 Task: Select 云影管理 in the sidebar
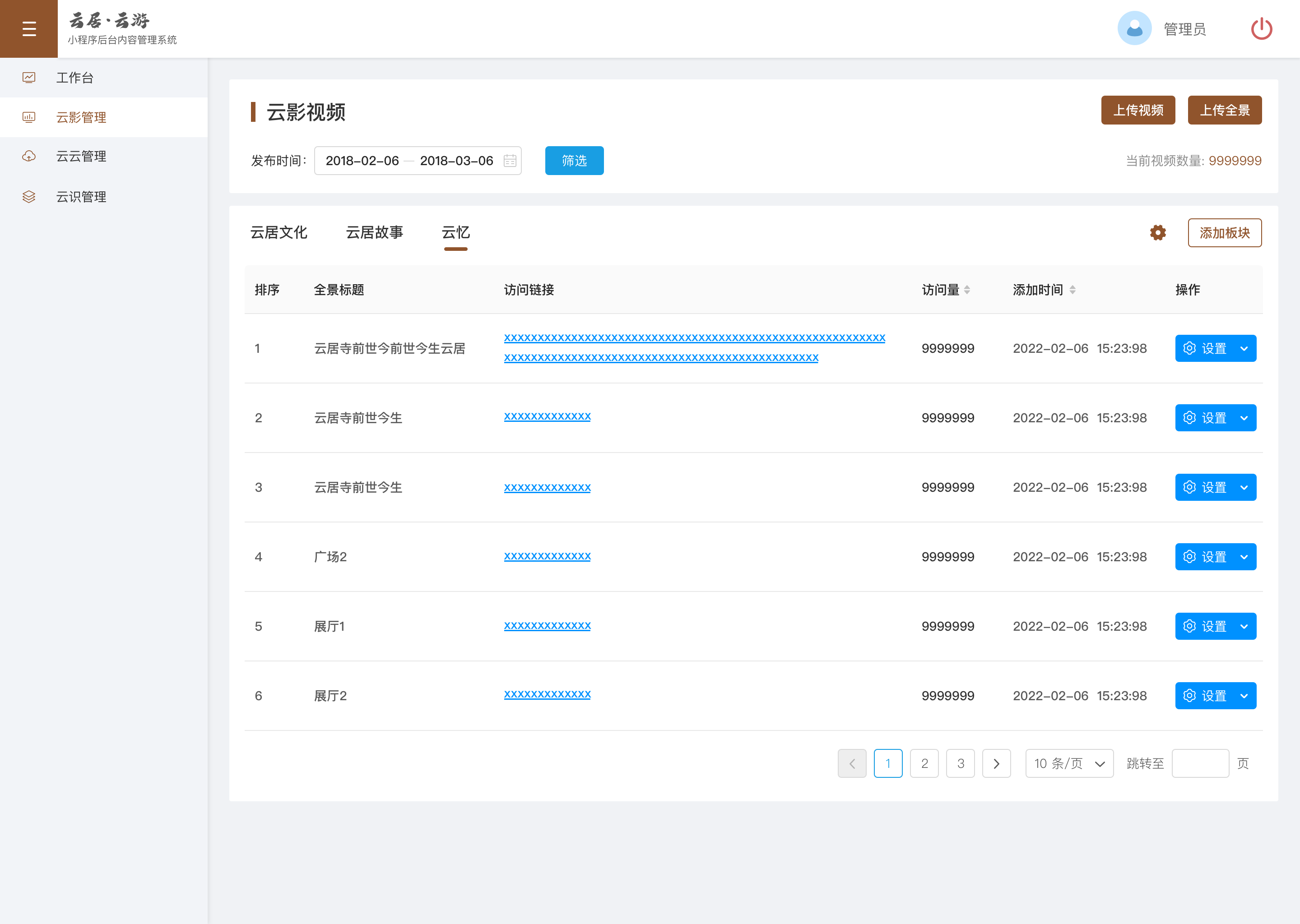click(x=103, y=117)
